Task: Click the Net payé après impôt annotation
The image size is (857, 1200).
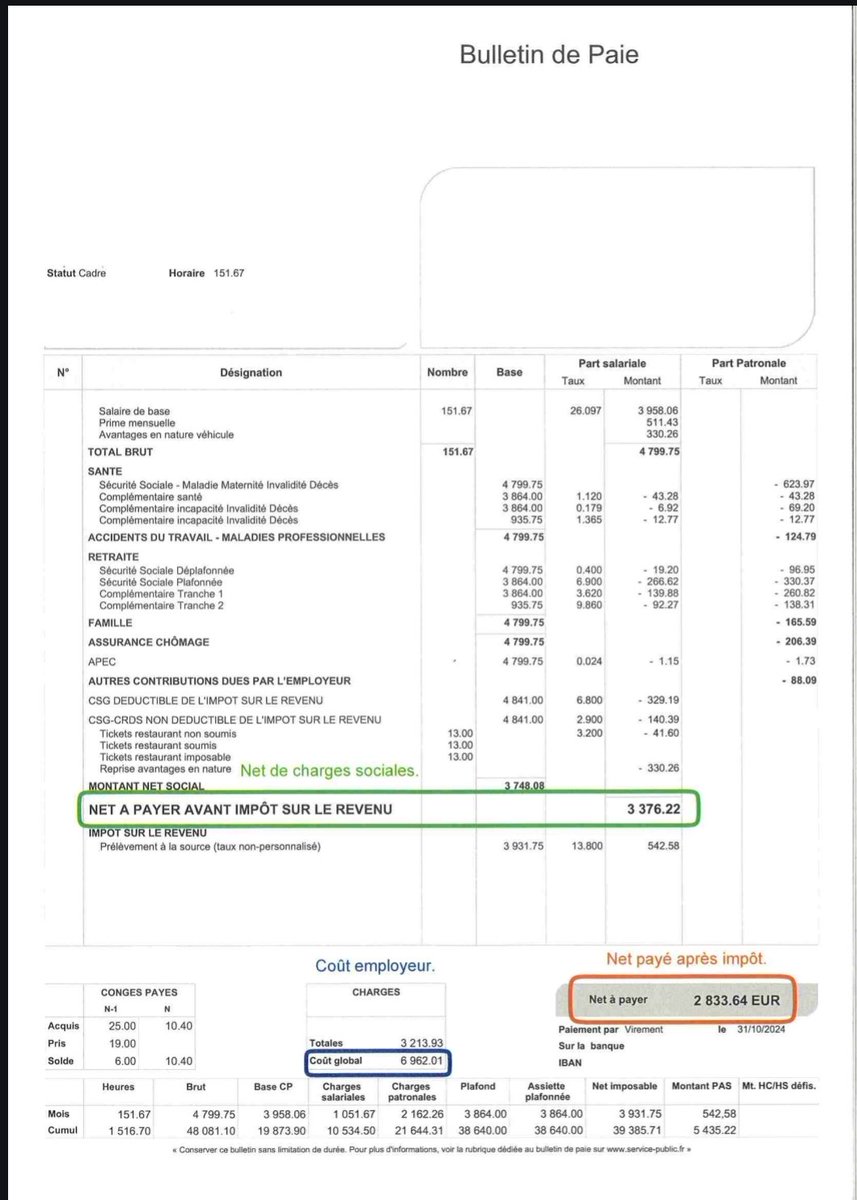Action: coord(691,960)
